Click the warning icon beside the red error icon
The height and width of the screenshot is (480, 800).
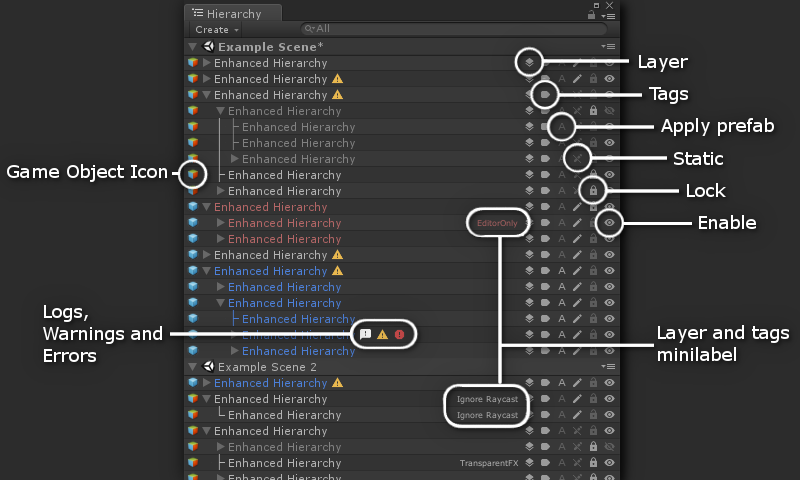[382, 334]
